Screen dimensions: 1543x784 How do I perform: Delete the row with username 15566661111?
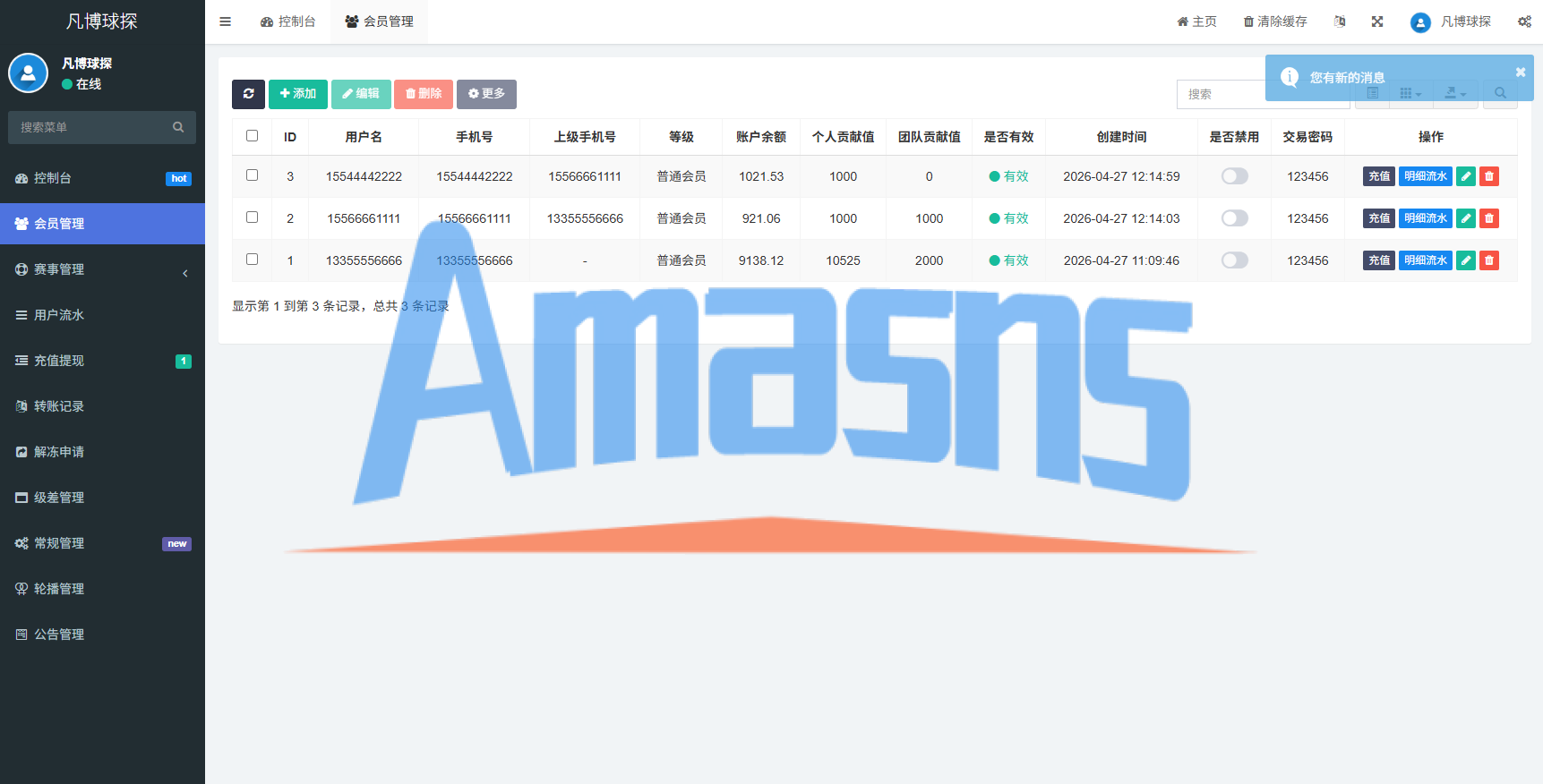point(1489,218)
